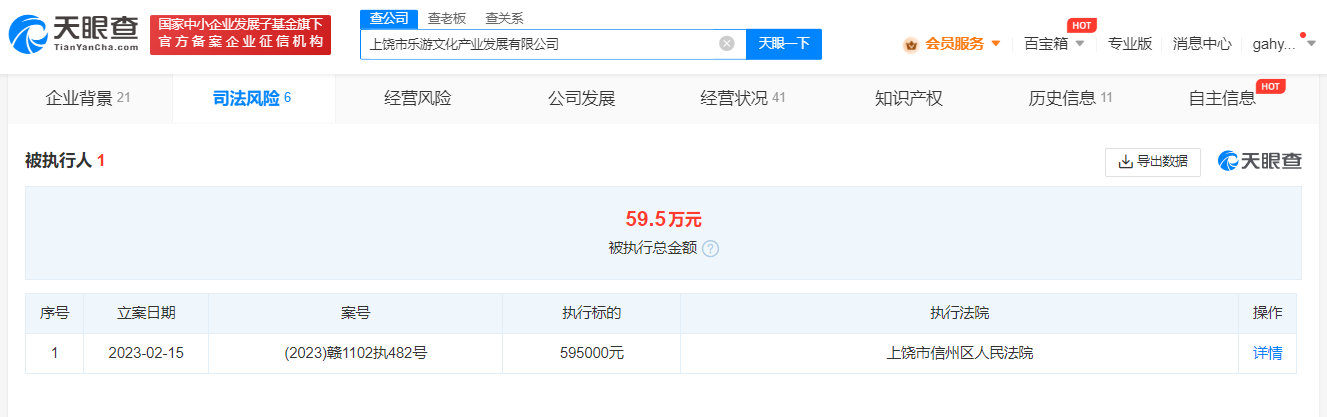
Task: Export data with the 导出数据 button
Action: pyautogui.click(x=1152, y=162)
